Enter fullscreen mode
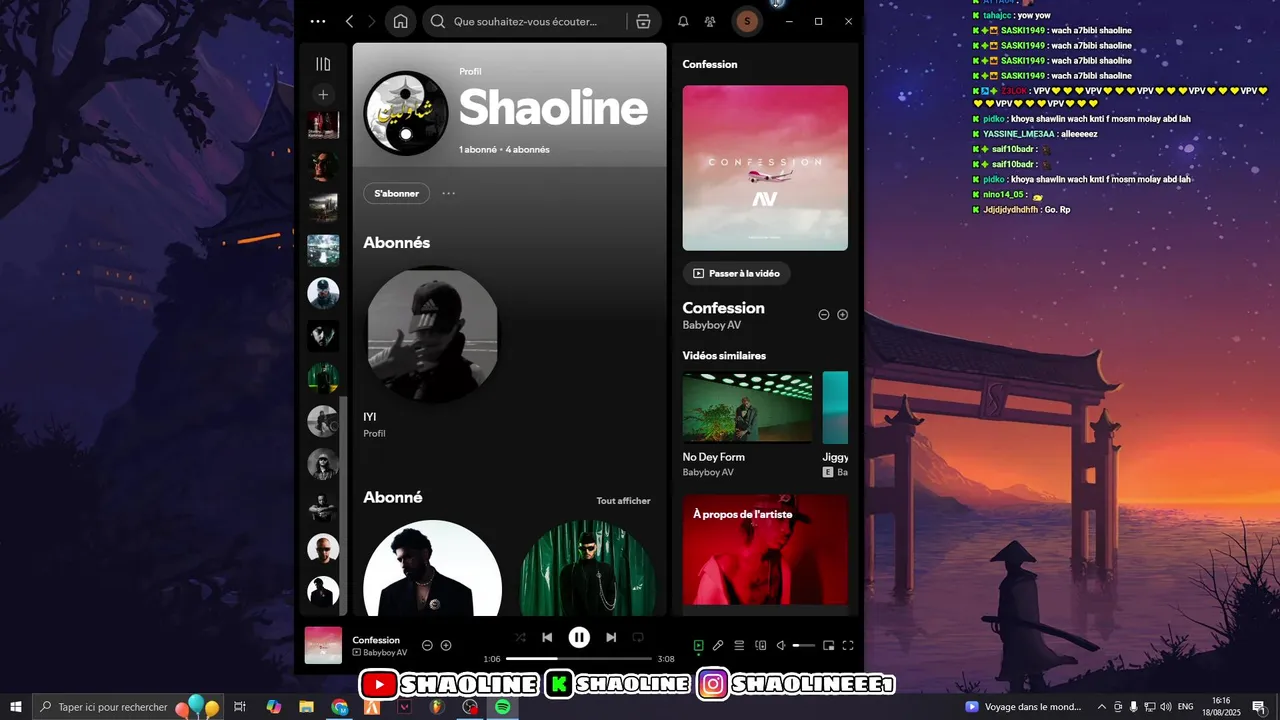The height and width of the screenshot is (720, 1280). [848, 645]
